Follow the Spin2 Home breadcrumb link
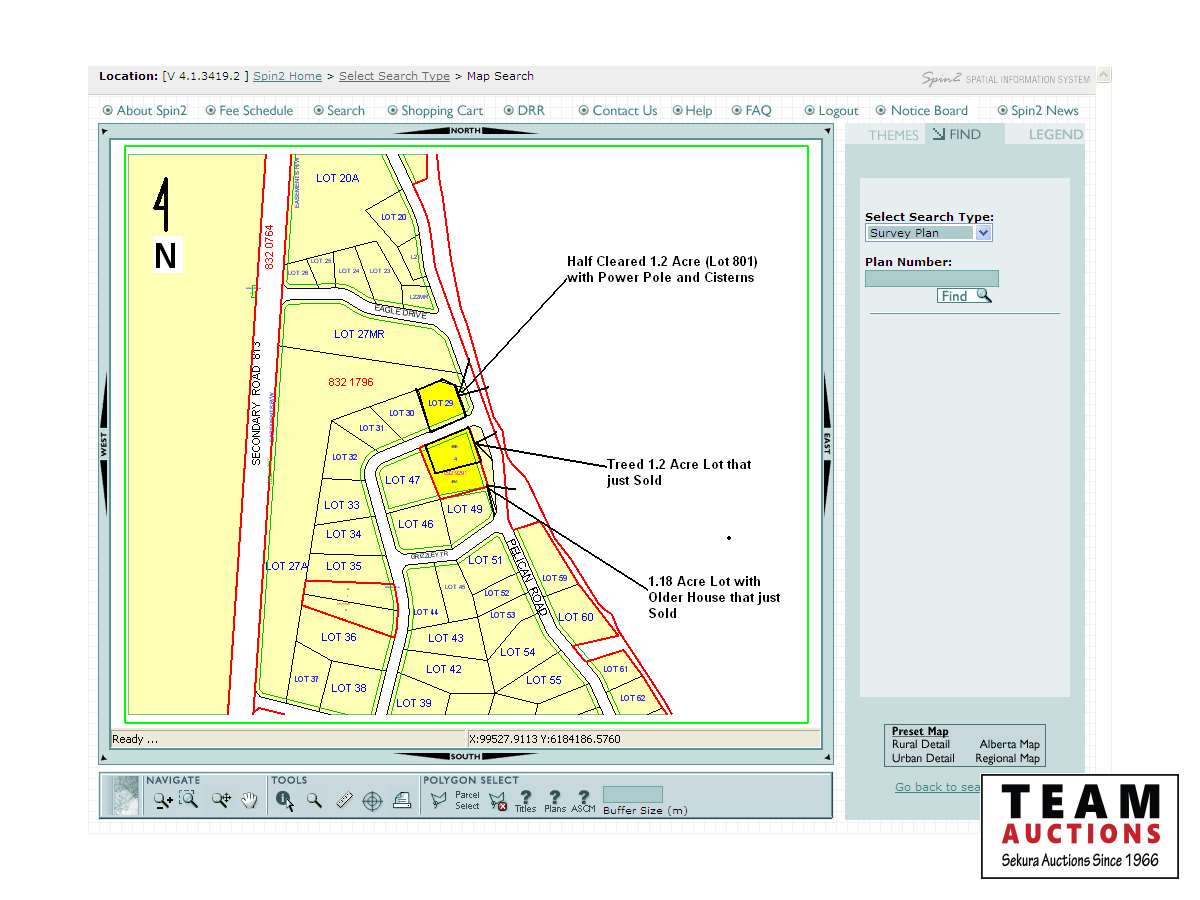This screenshot has width=1200, height=900. tap(287, 76)
